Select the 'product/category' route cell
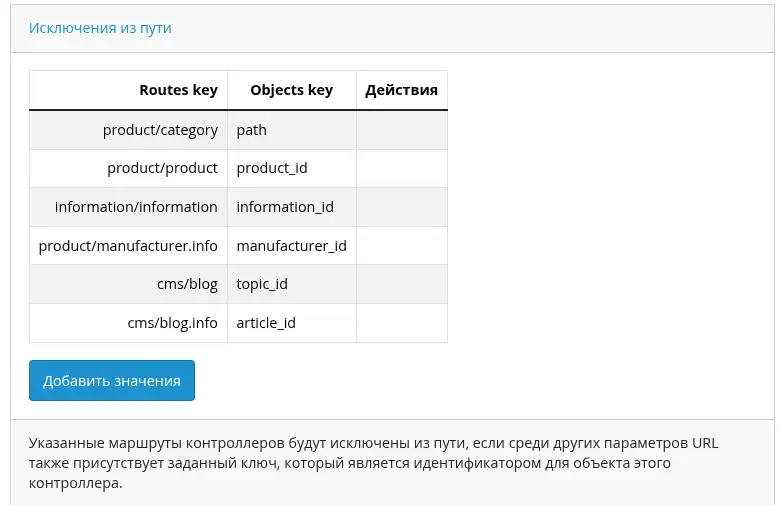Viewport: 782px width, 505px height. click(x=160, y=130)
